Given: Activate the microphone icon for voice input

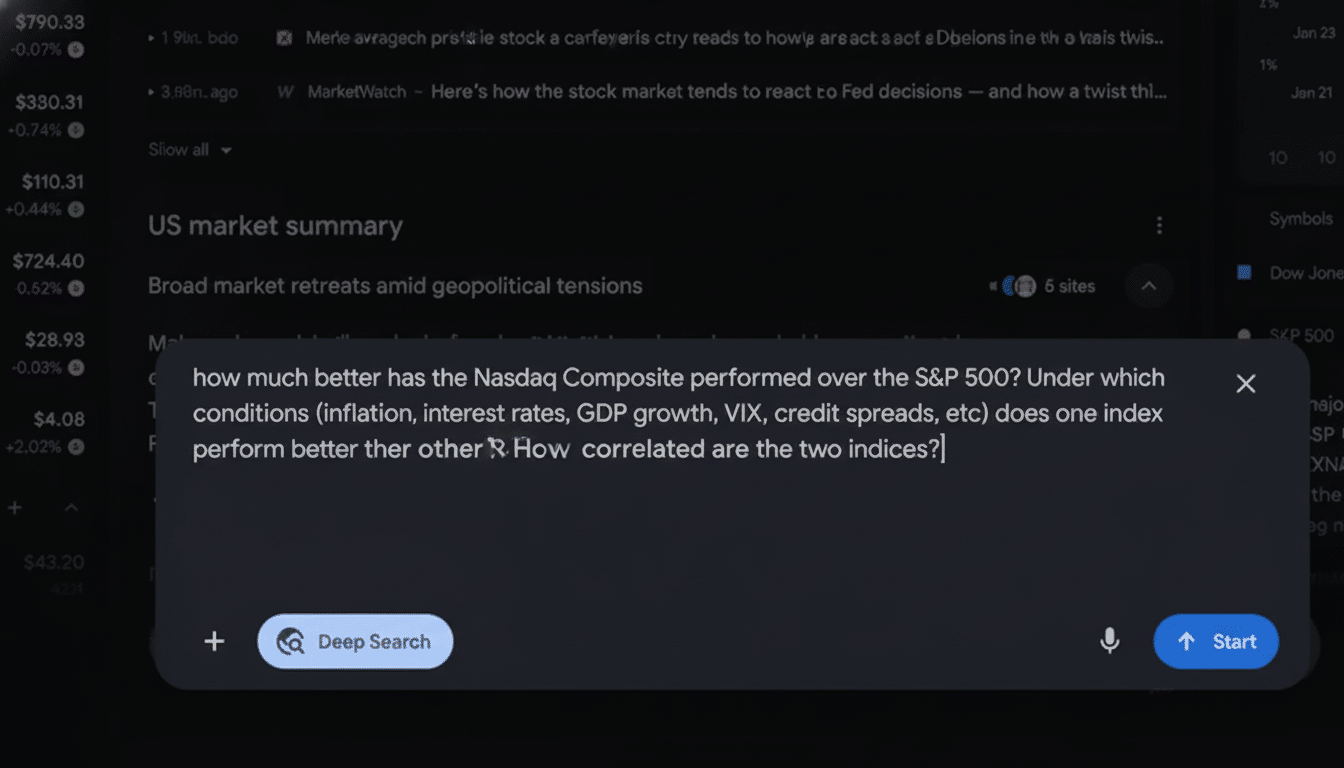Looking at the screenshot, I should 1110,641.
